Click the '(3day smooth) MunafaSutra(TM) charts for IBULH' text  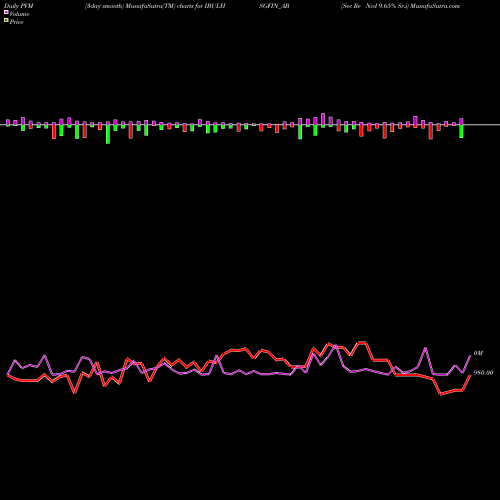tap(155, 6)
